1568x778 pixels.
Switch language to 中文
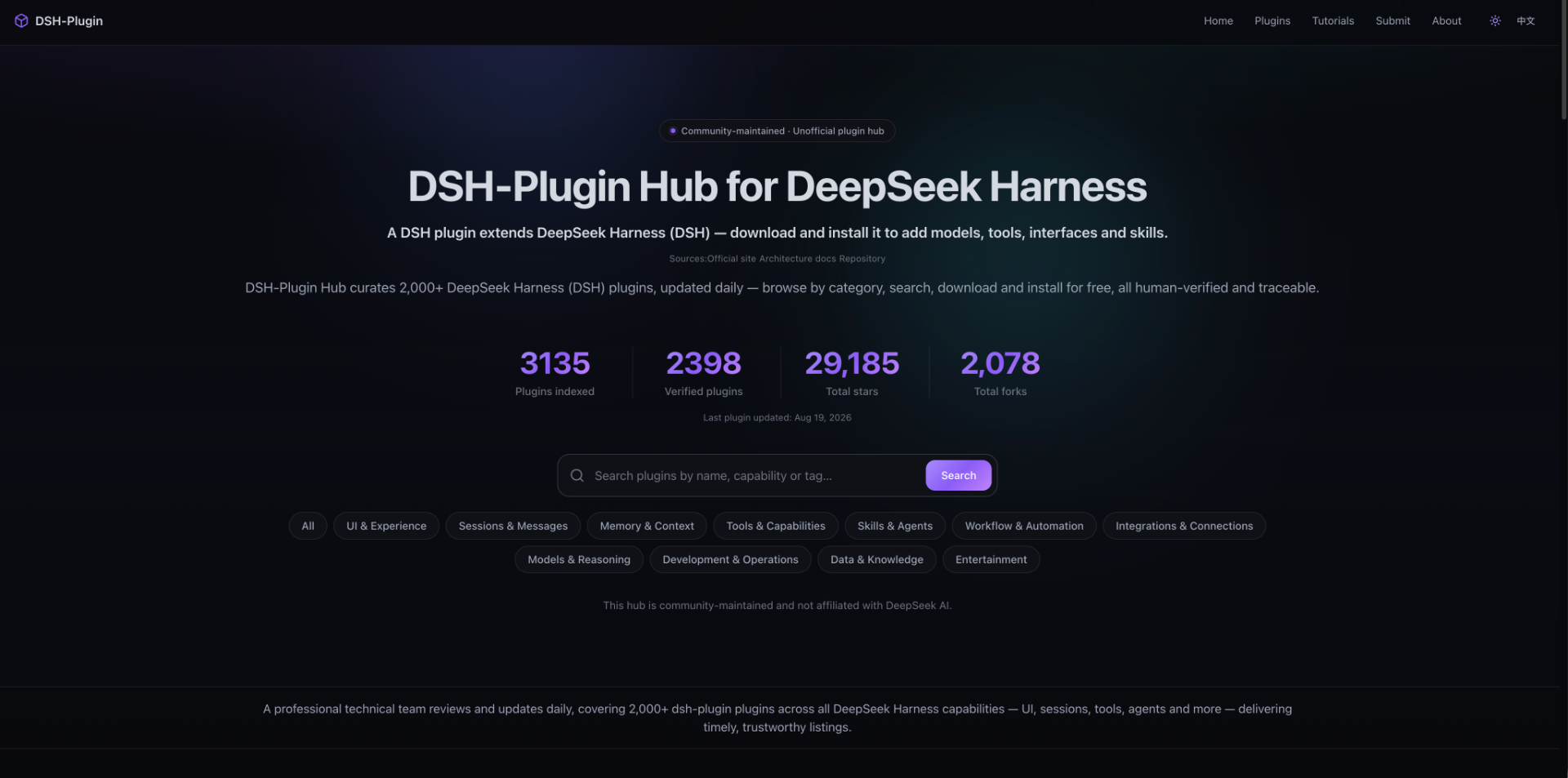click(x=1526, y=21)
